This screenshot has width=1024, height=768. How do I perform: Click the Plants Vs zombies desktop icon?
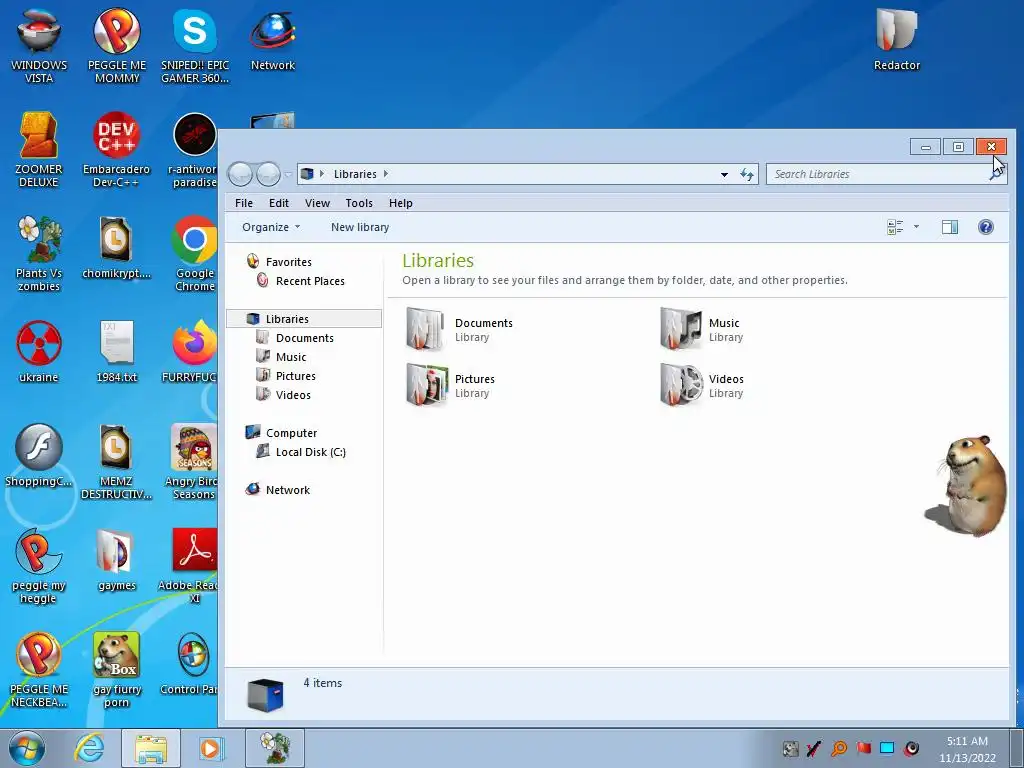39,253
